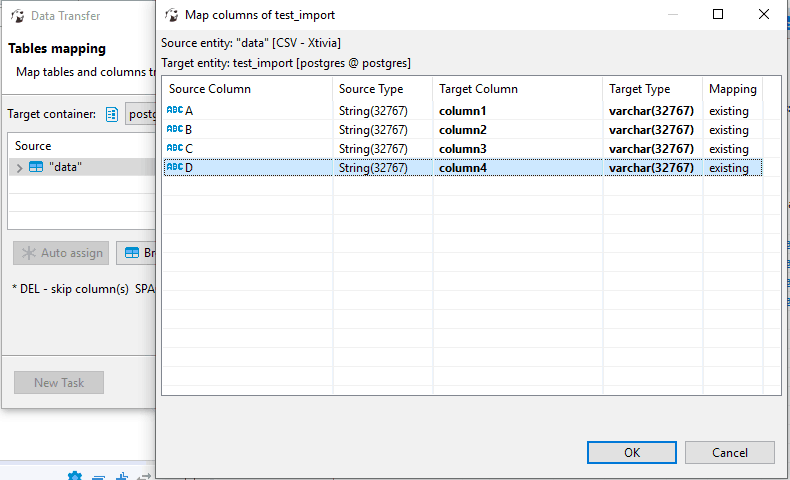Expand the "data" source tree node
Viewport: 790px width, 480px height.
19,168
